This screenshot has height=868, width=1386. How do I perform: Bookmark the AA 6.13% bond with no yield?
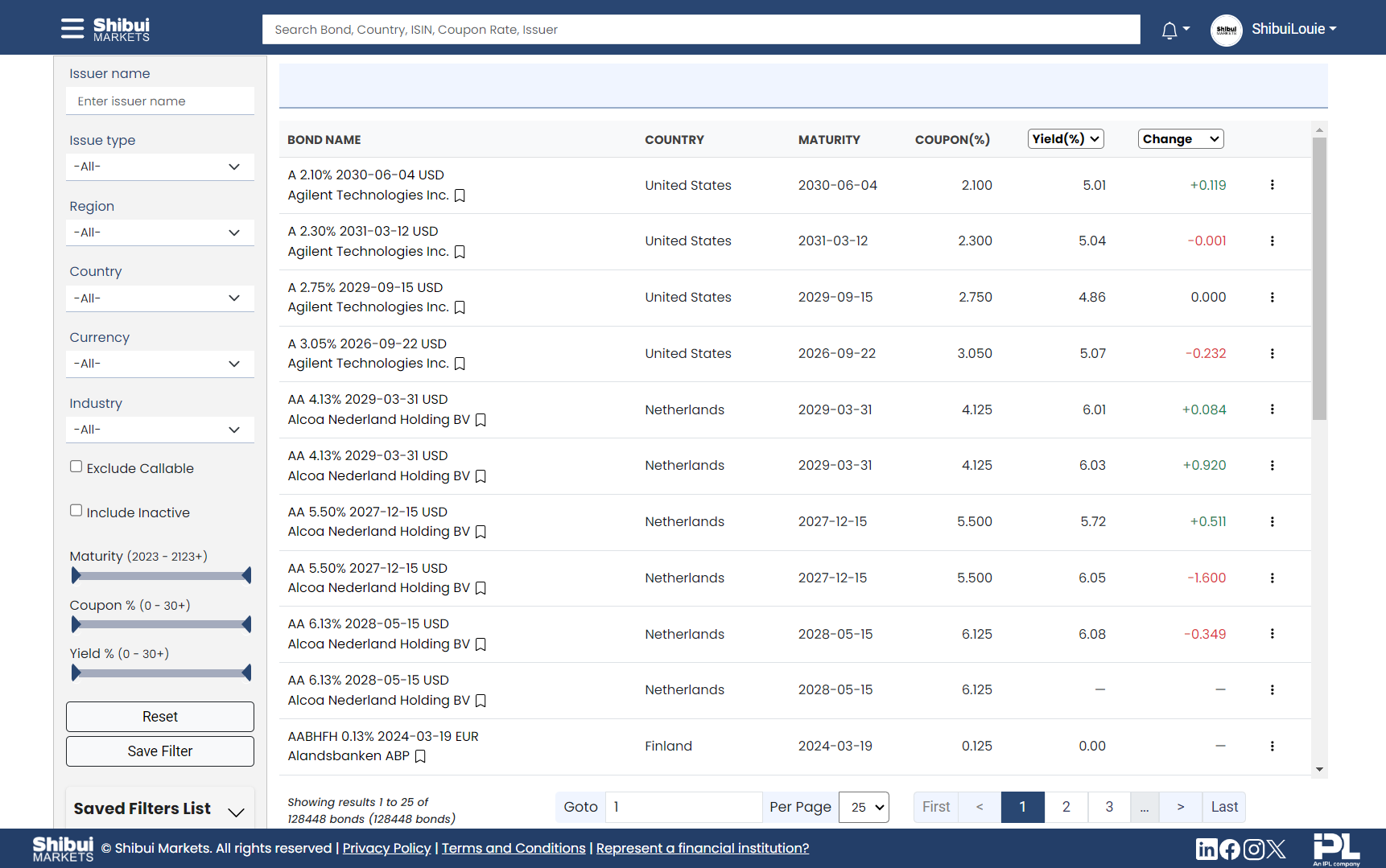pyautogui.click(x=481, y=701)
